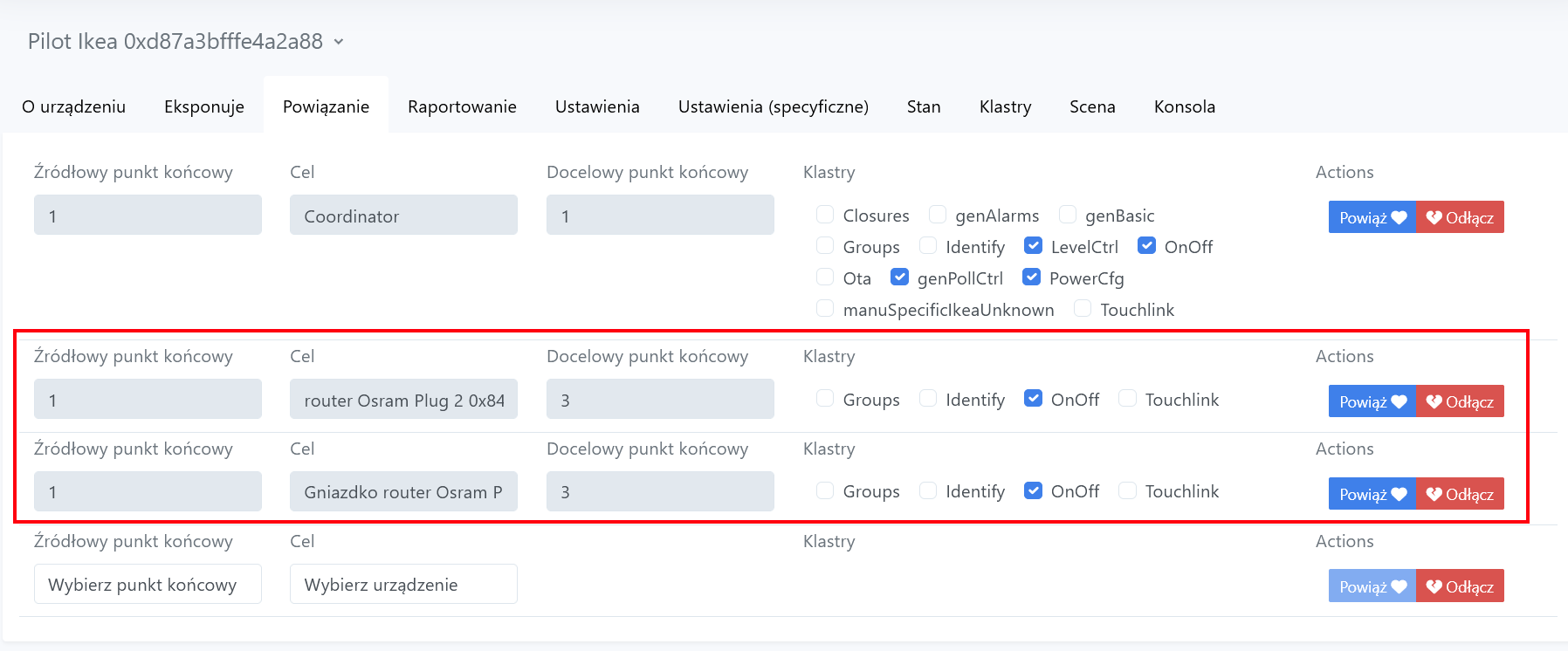Open the Gniazdko router Osram target dropdown

[403, 491]
